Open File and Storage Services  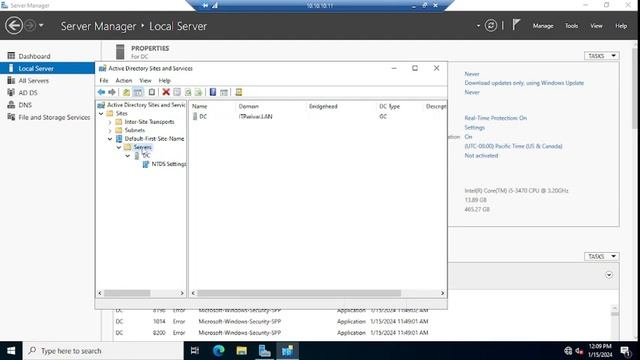pos(54,118)
